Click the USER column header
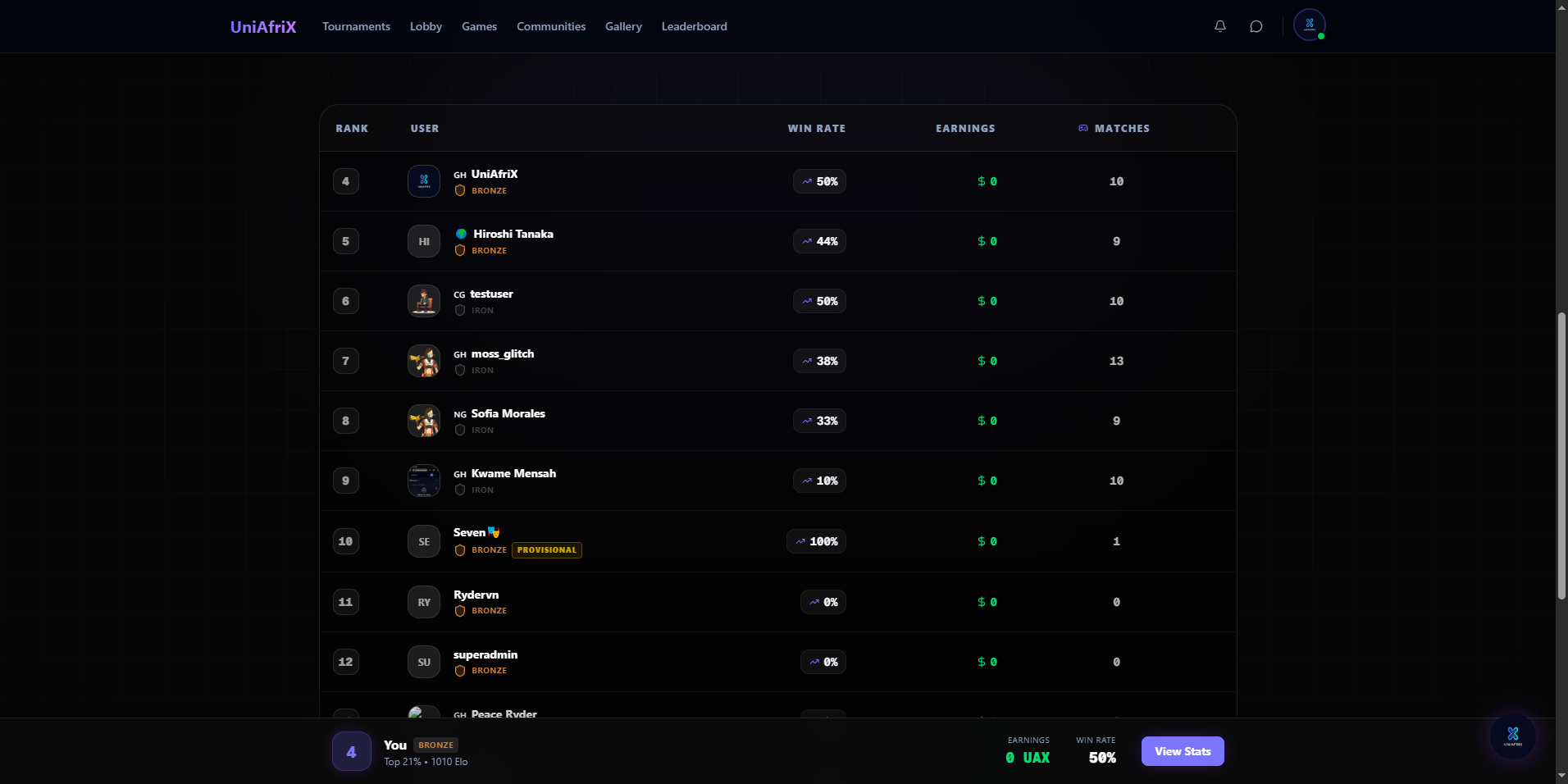The height and width of the screenshot is (784, 1568). coord(425,129)
